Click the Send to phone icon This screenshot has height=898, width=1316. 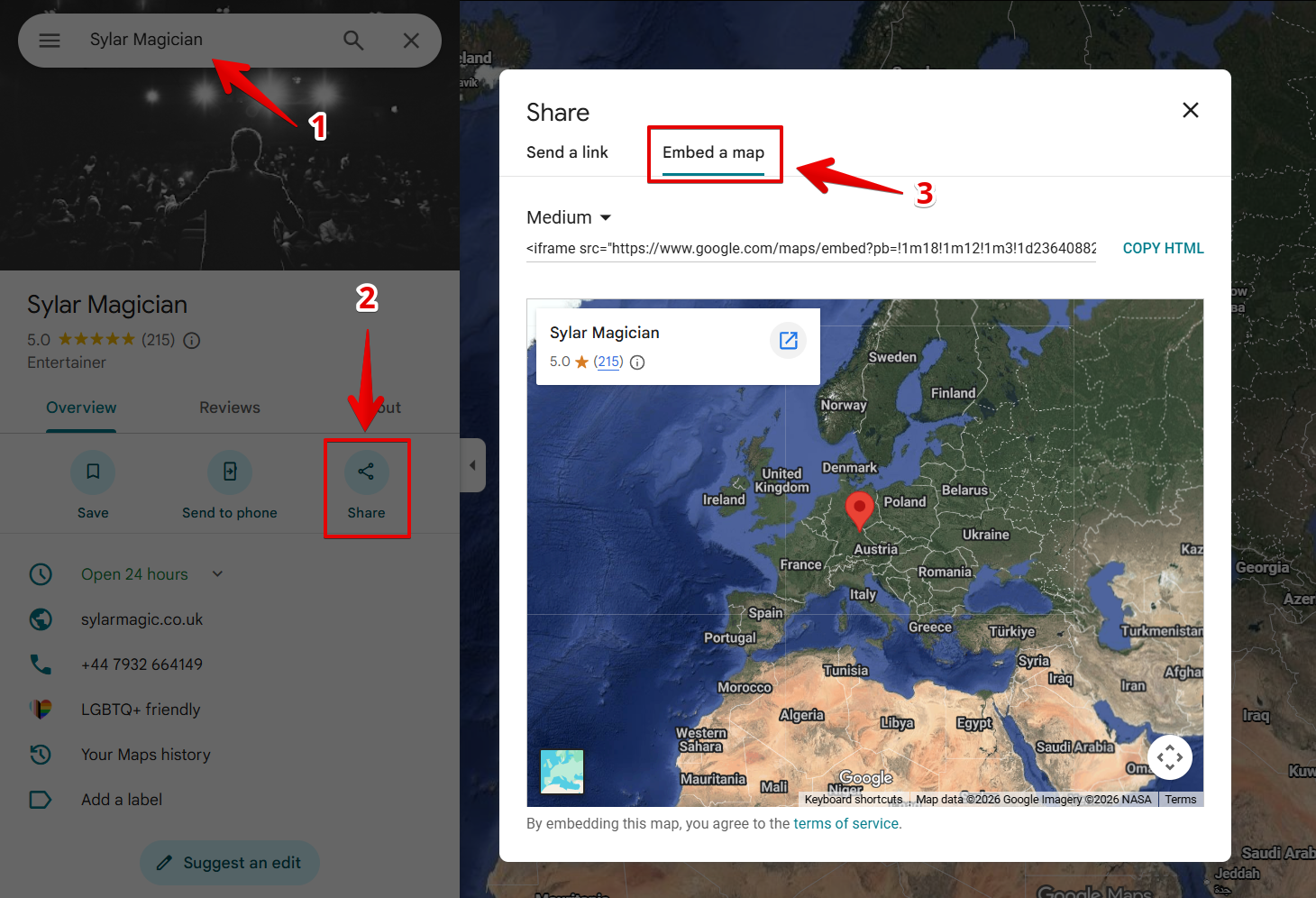tap(230, 472)
